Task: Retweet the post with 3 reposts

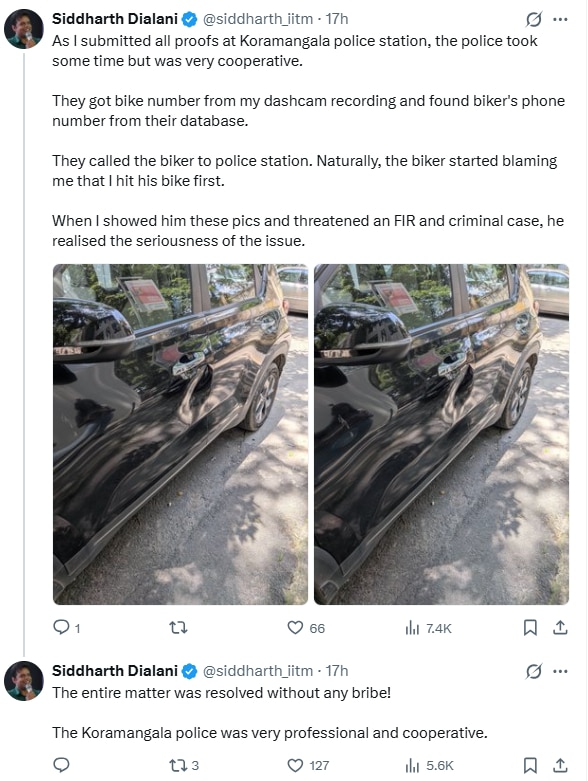Action: point(184,765)
